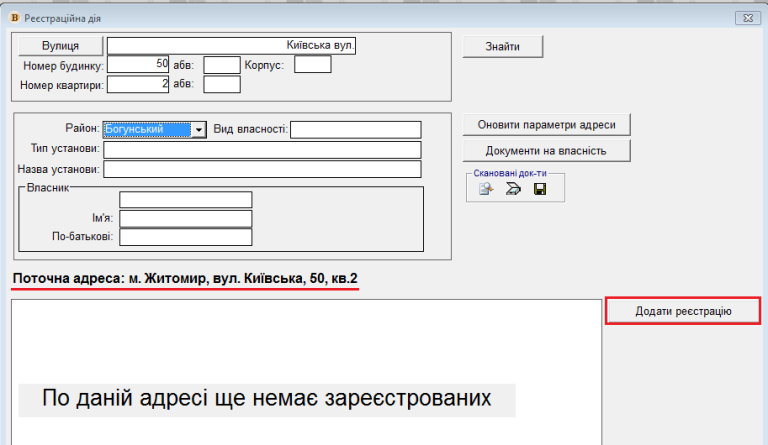Focus the По-батькові input field

[x=185, y=237]
